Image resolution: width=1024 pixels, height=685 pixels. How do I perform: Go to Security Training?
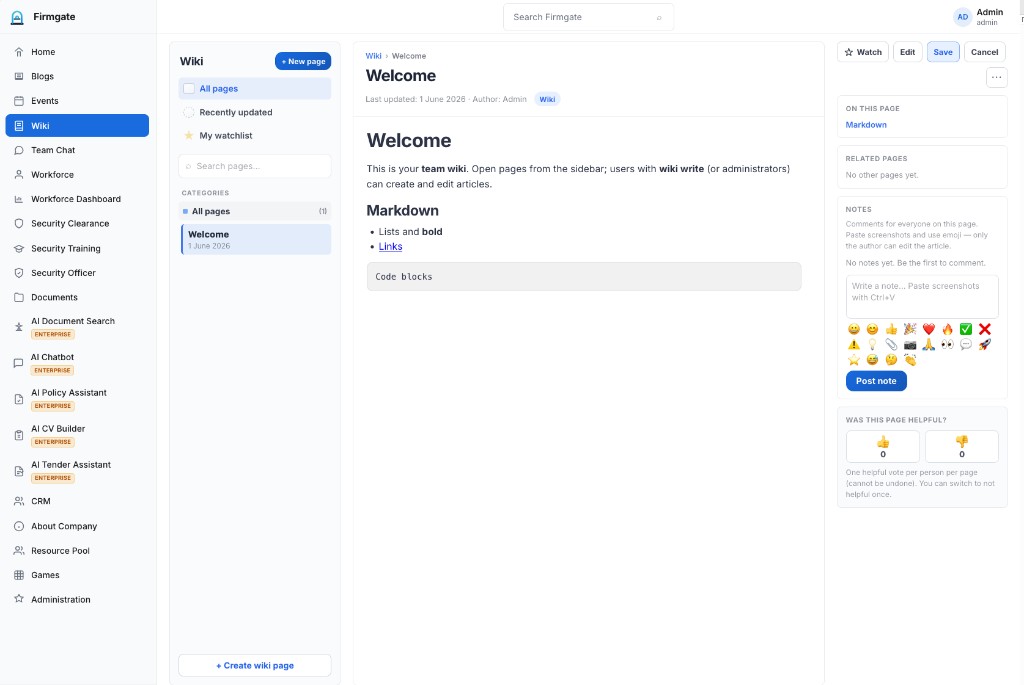point(77,249)
